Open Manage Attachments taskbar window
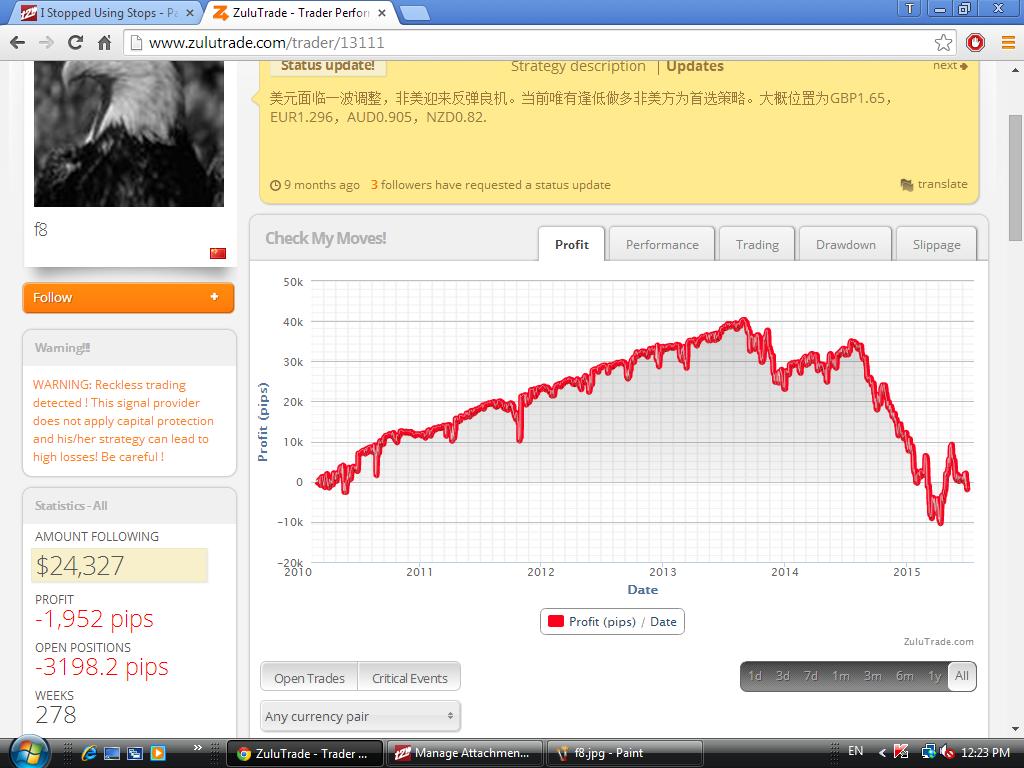1024x768 pixels. (x=465, y=753)
